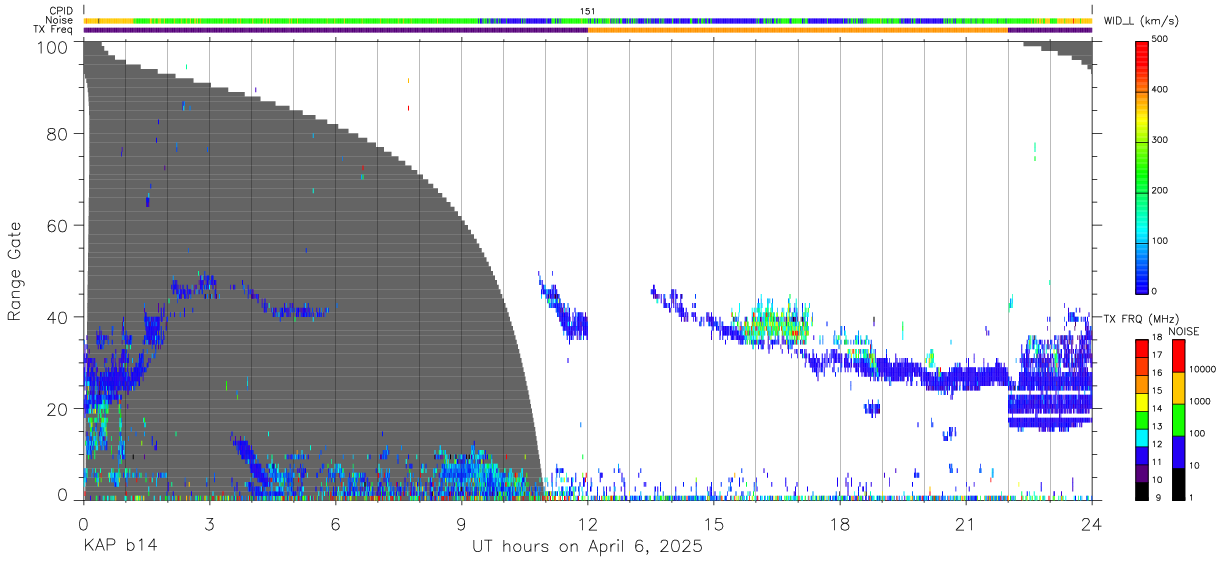Image resolution: width=1228 pixels, height=567 pixels.
Task: Click the 100 tick on Range Gate axis
Action: tap(54, 47)
